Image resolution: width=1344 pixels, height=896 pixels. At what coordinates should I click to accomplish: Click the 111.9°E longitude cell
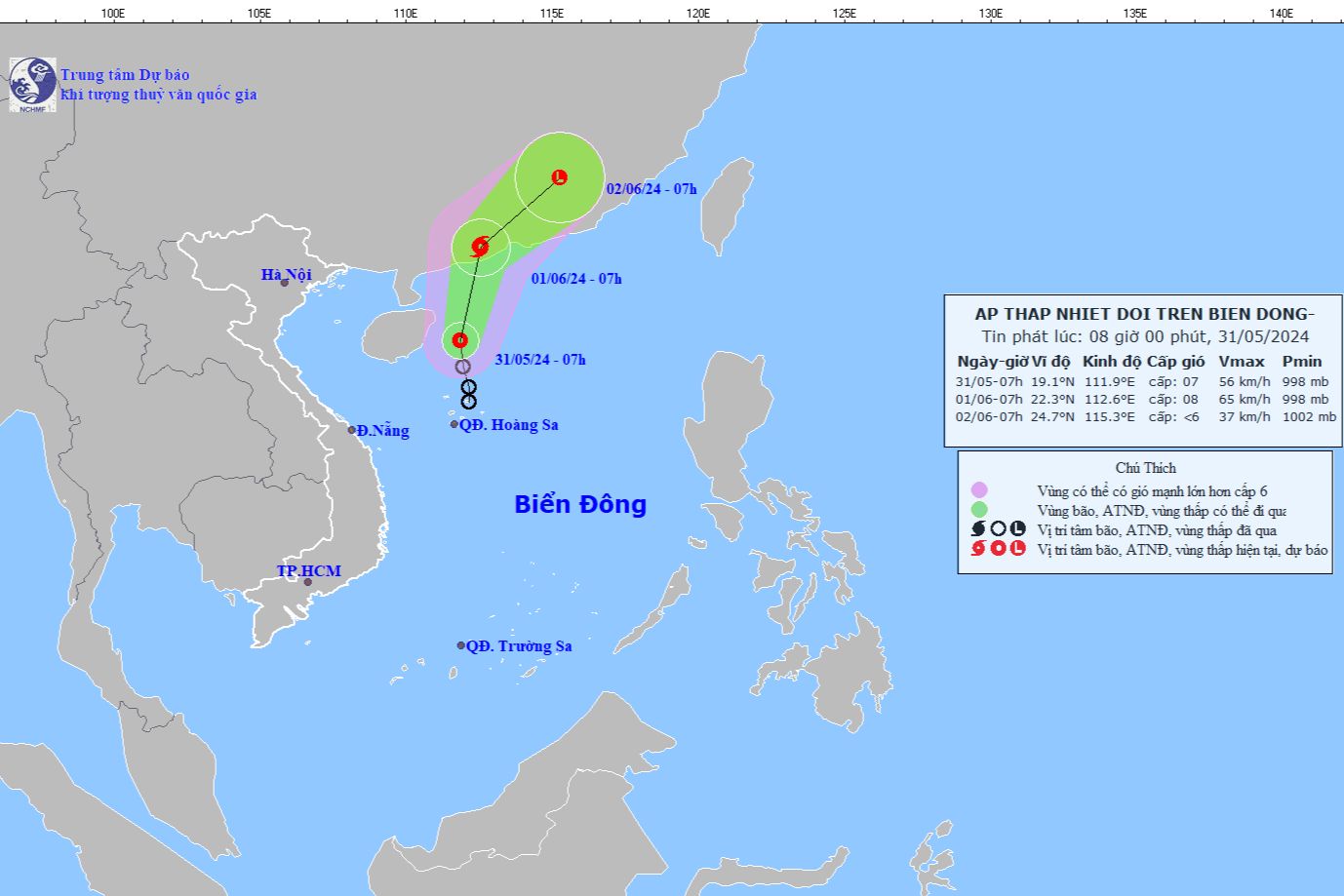tap(1110, 382)
